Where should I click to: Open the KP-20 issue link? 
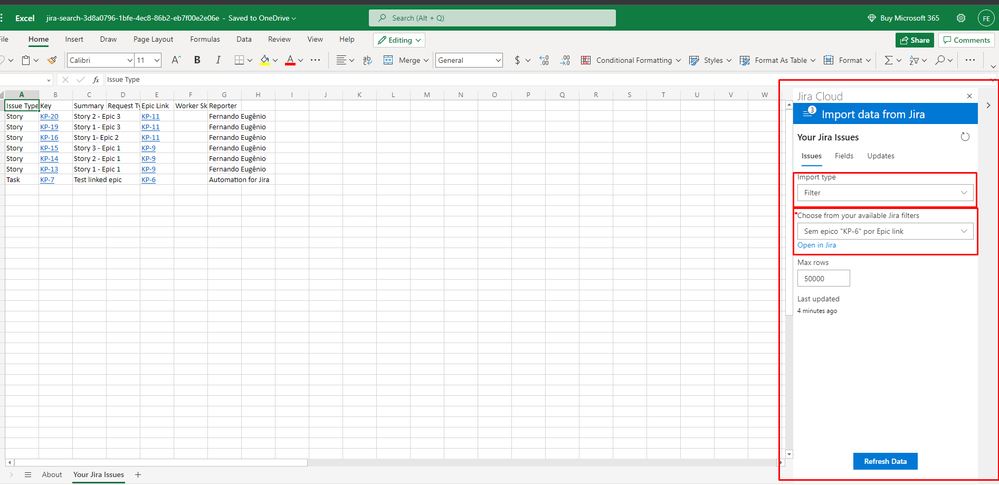pyautogui.click(x=49, y=117)
